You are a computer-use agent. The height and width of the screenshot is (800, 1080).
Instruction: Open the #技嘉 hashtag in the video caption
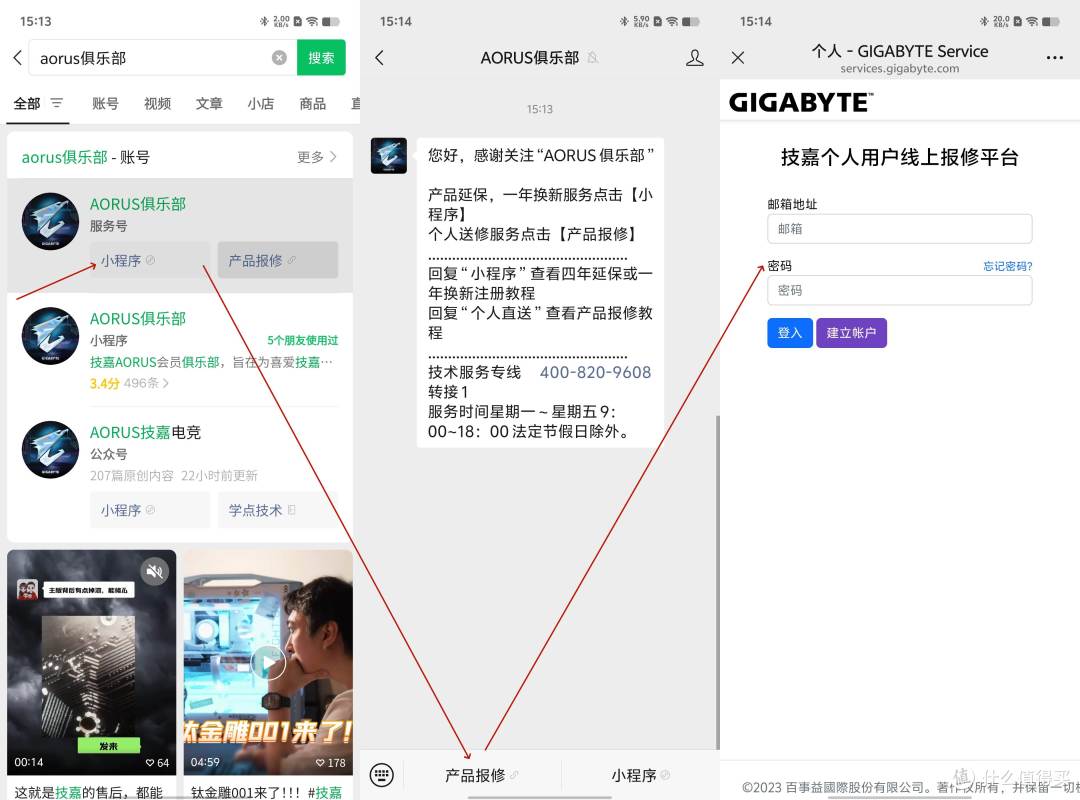(325, 792)
